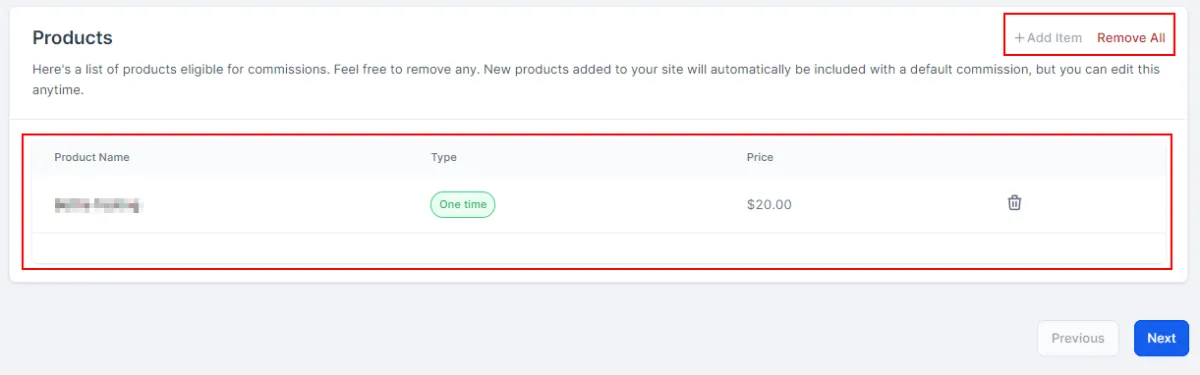Click the Add Item button
The width and height of the screenshot is (1200, 375).
tap(1048, 38)
